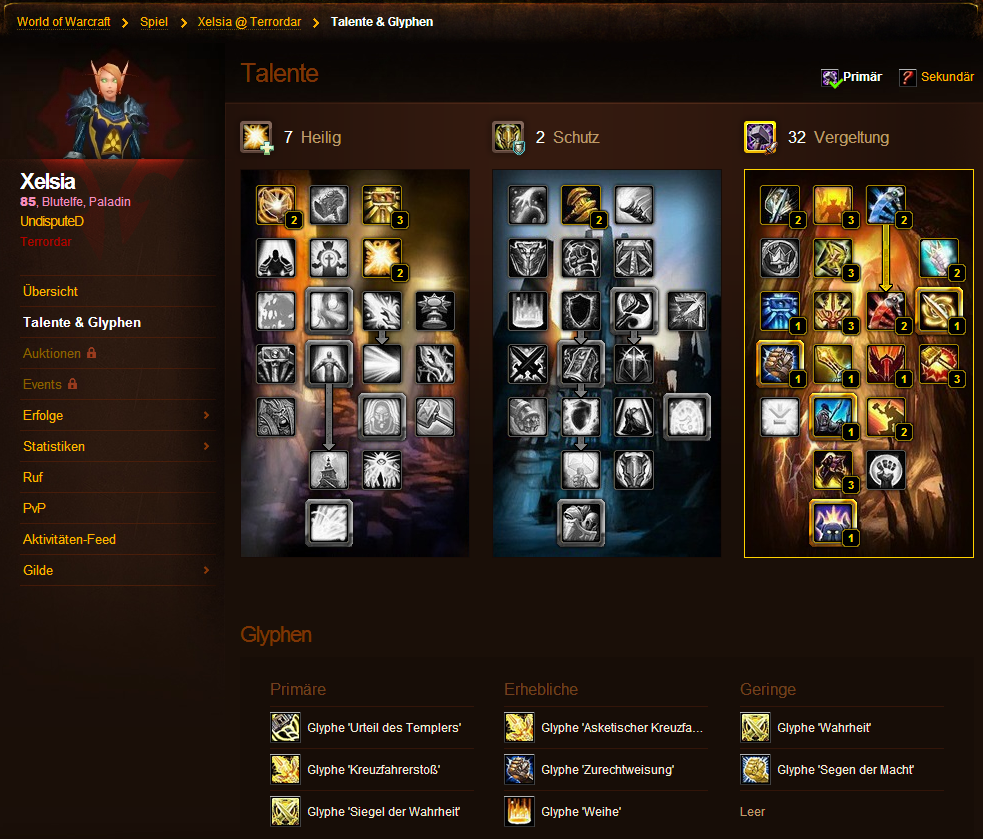Expand the Gilde sidebar submenu
Image resolution: width=983 pixels, height=839 pixels.
pos(206,570)
